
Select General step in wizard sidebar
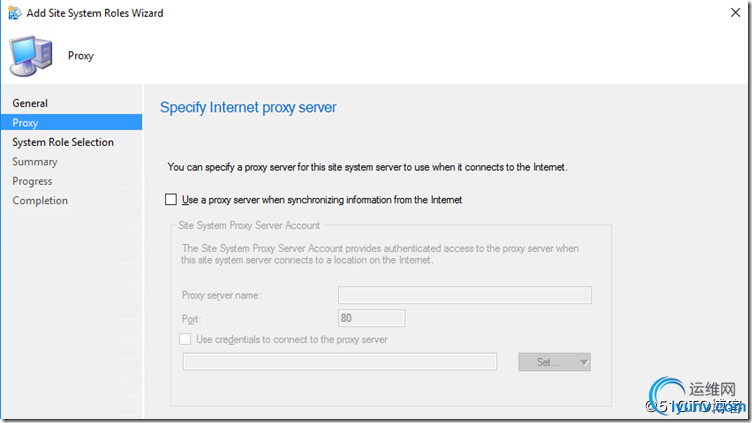click(x=30, y=103)
